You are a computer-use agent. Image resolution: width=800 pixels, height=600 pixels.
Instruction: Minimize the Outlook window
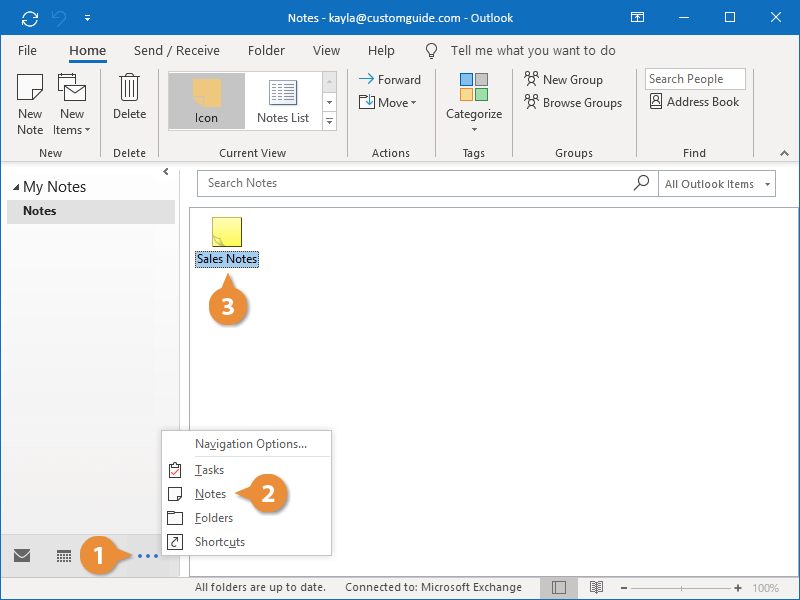coord(684,18)
